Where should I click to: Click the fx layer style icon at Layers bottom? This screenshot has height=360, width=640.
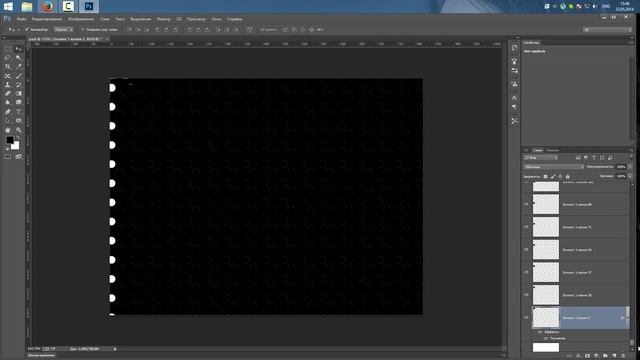(x=578, y=356)
